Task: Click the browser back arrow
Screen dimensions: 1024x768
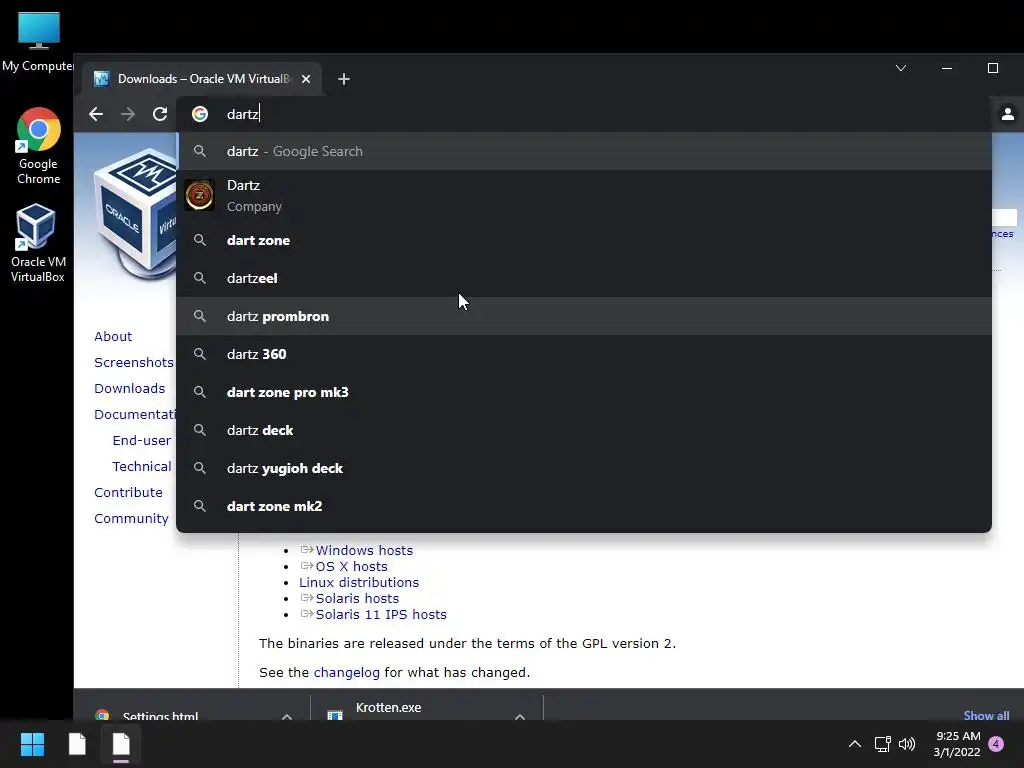Action: 96,114
